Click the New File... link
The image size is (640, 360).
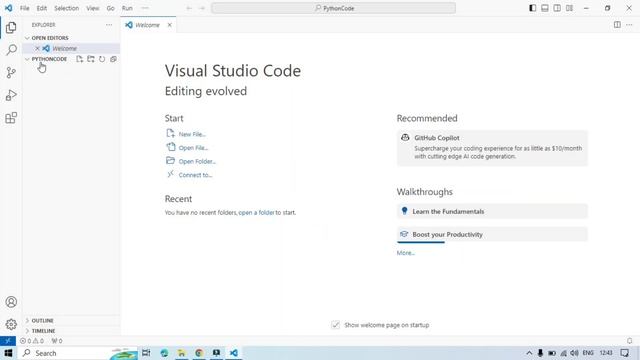pos(192,134)
